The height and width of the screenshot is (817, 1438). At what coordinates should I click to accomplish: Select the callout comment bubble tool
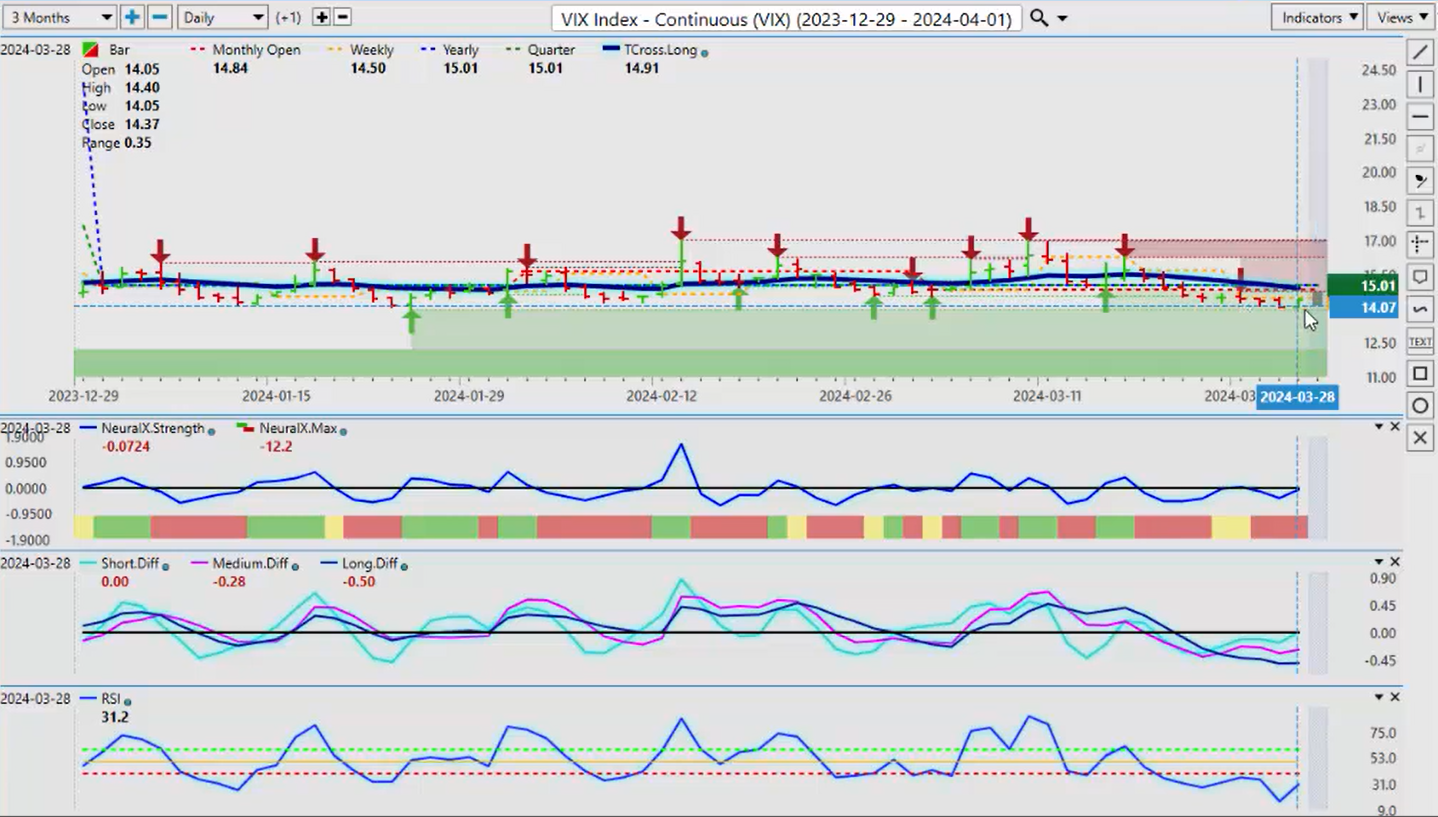point(1420,277)
